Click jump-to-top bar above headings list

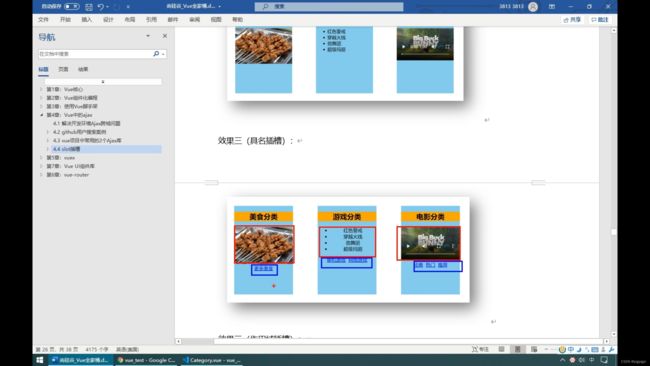tap(103, 82)
